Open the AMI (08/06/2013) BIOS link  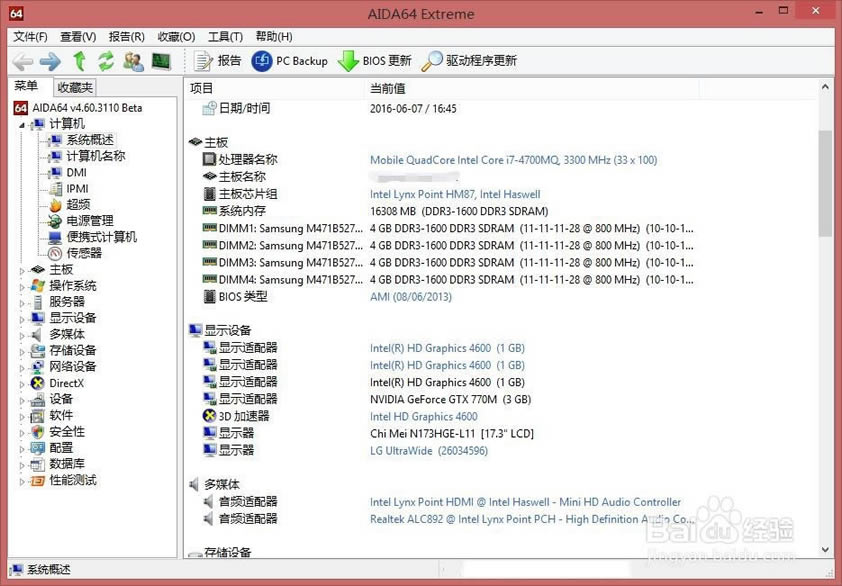pyautogui.click(x=411, y=297)
